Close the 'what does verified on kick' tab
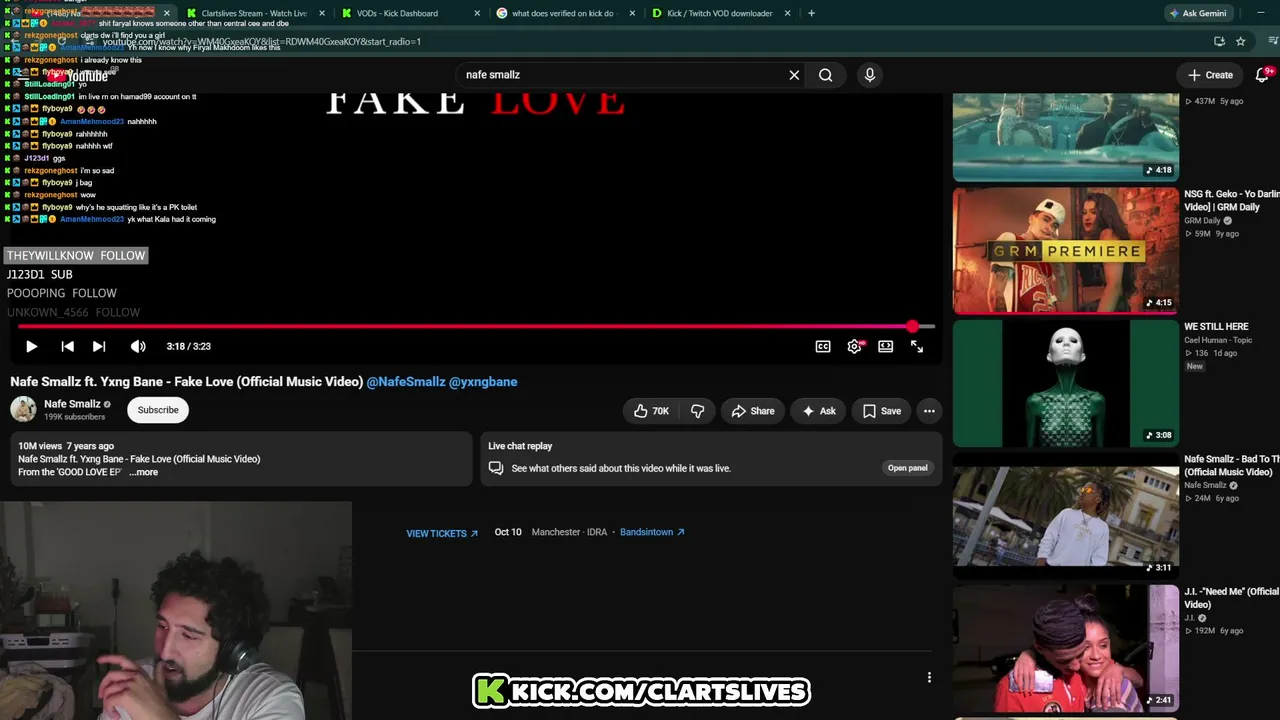The image size is (1280, 720). click(632, 13)
